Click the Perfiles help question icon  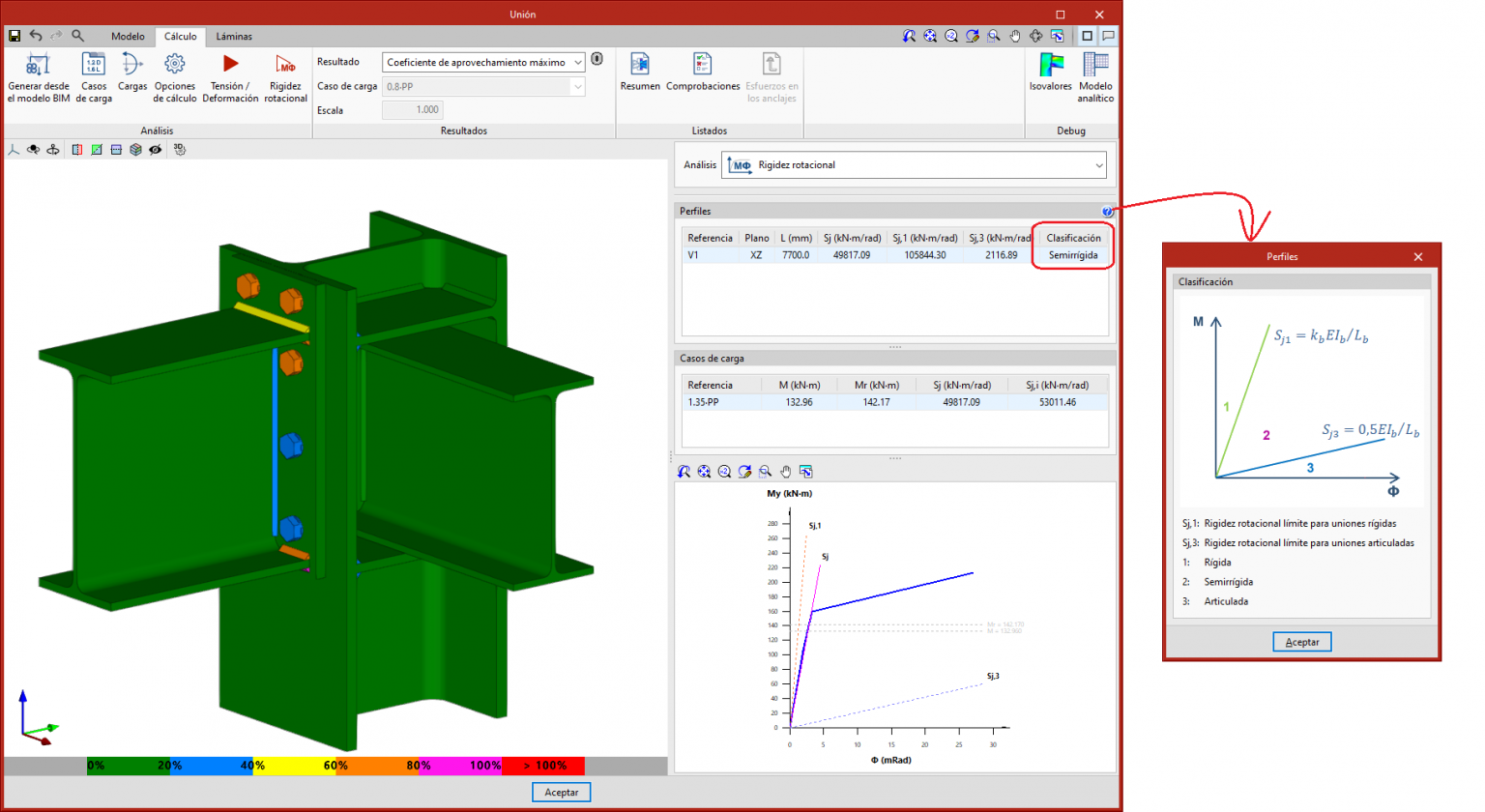tap(1107, 212)
